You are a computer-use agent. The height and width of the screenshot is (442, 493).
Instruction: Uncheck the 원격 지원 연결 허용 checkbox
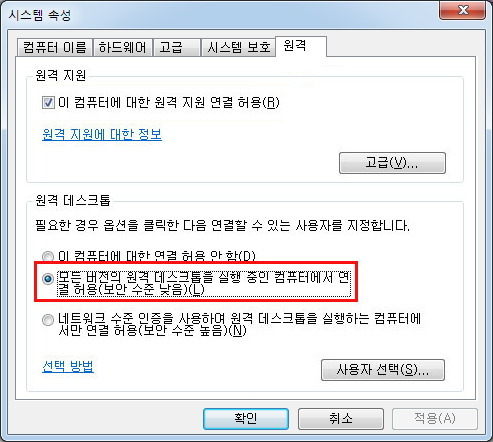[48, 102]
